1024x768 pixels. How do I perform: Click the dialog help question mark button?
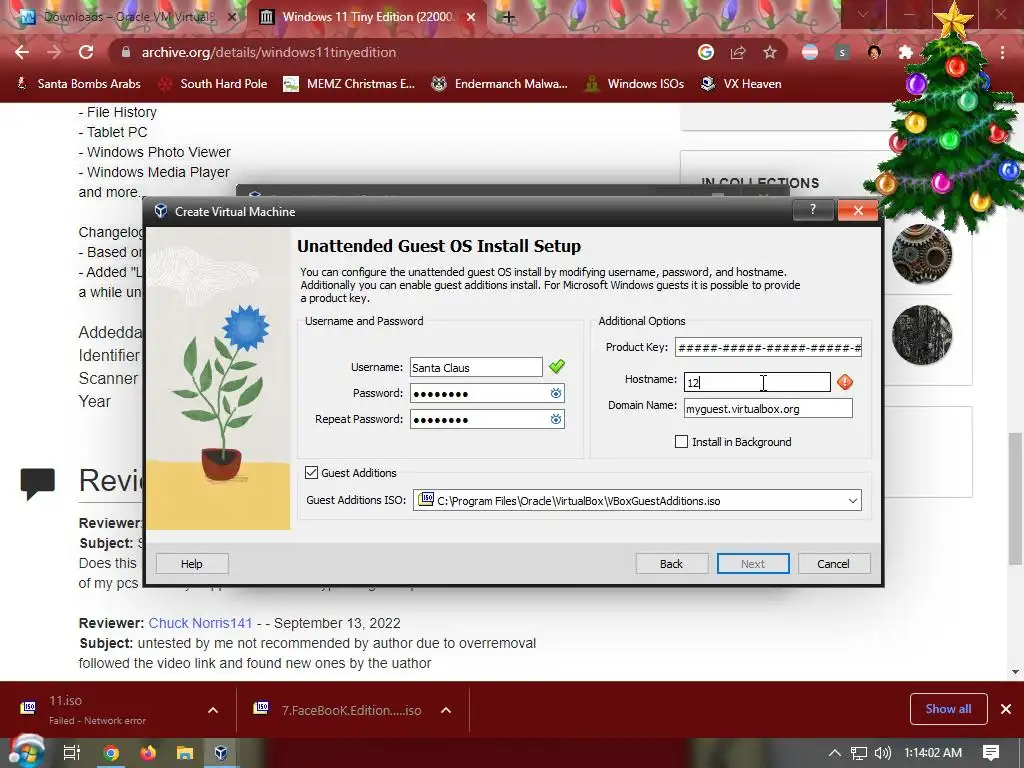tap(812, 210)
